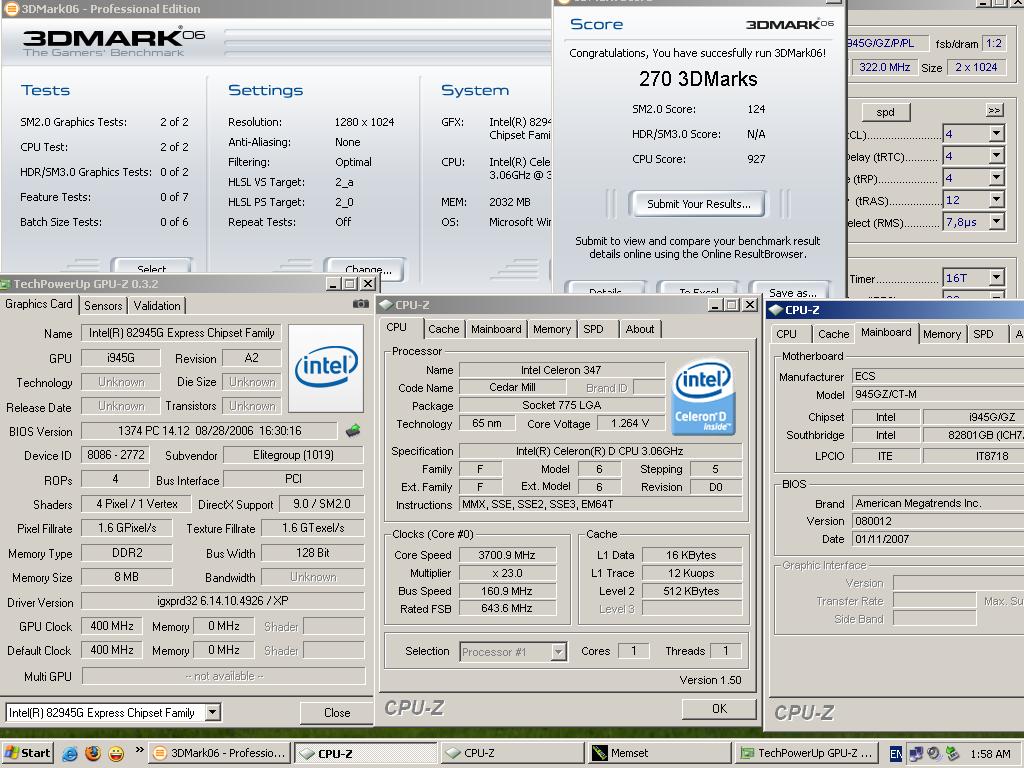Click the Pixel Fillrate 1.6 GPixel/s field
Image resolution: width=1024 pixels, height=768 pixels.
pos(127,528)
